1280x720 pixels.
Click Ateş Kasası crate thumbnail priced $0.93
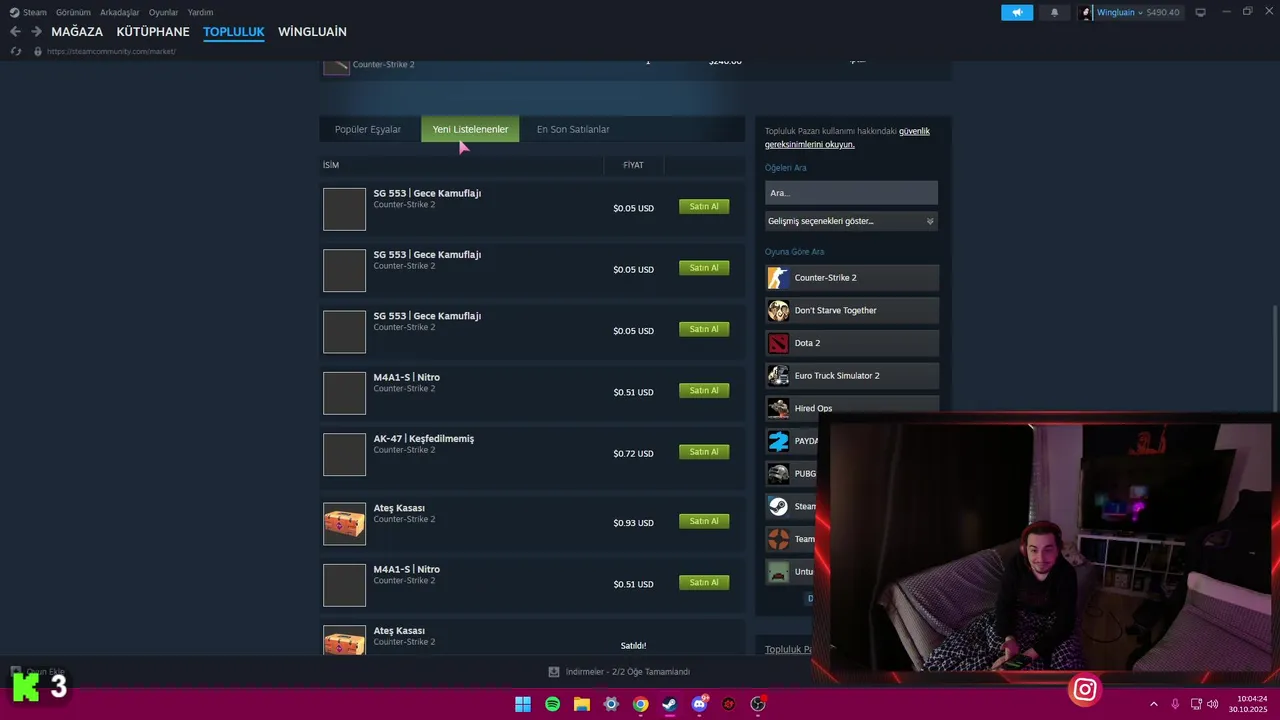[344, 523]
